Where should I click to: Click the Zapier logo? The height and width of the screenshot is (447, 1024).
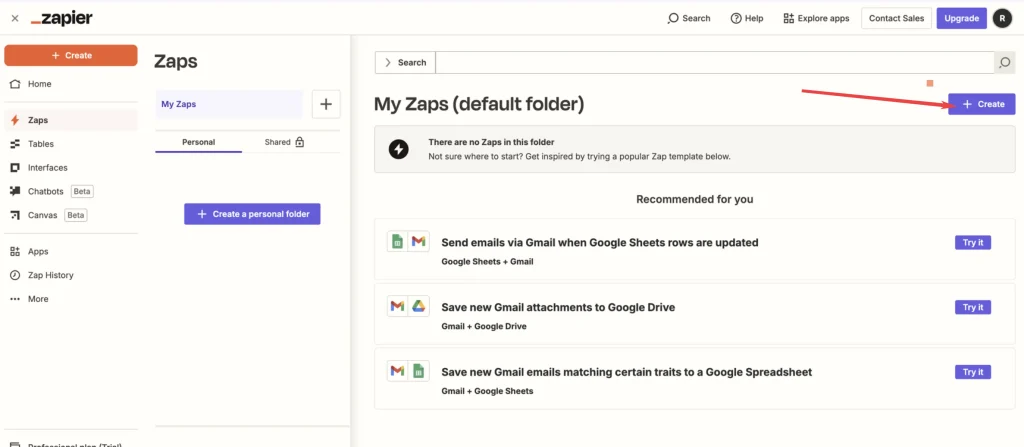(61, 18)
